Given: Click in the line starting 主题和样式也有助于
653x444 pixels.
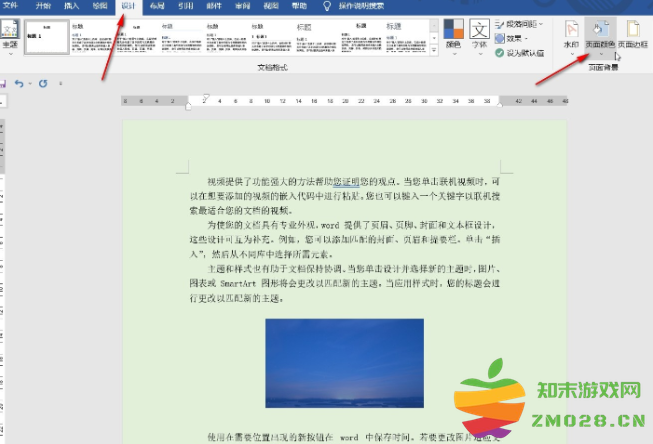Looking at the screenshot, I should pyautogui.click(x=354, y=269).
